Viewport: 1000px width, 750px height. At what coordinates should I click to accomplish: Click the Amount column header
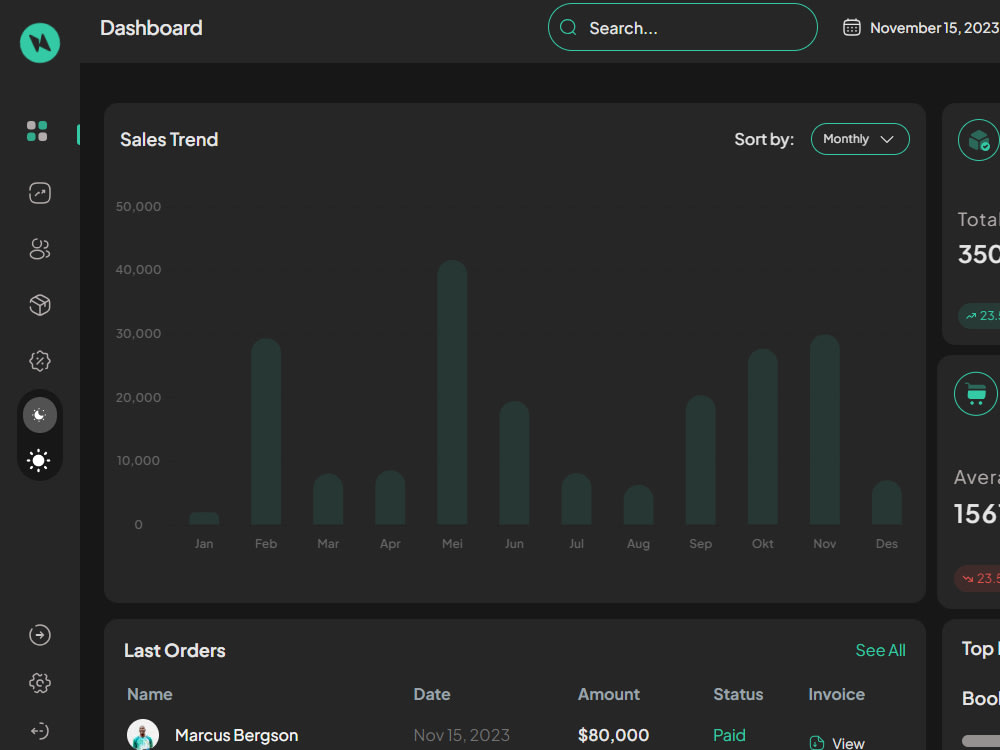[608, 695]
